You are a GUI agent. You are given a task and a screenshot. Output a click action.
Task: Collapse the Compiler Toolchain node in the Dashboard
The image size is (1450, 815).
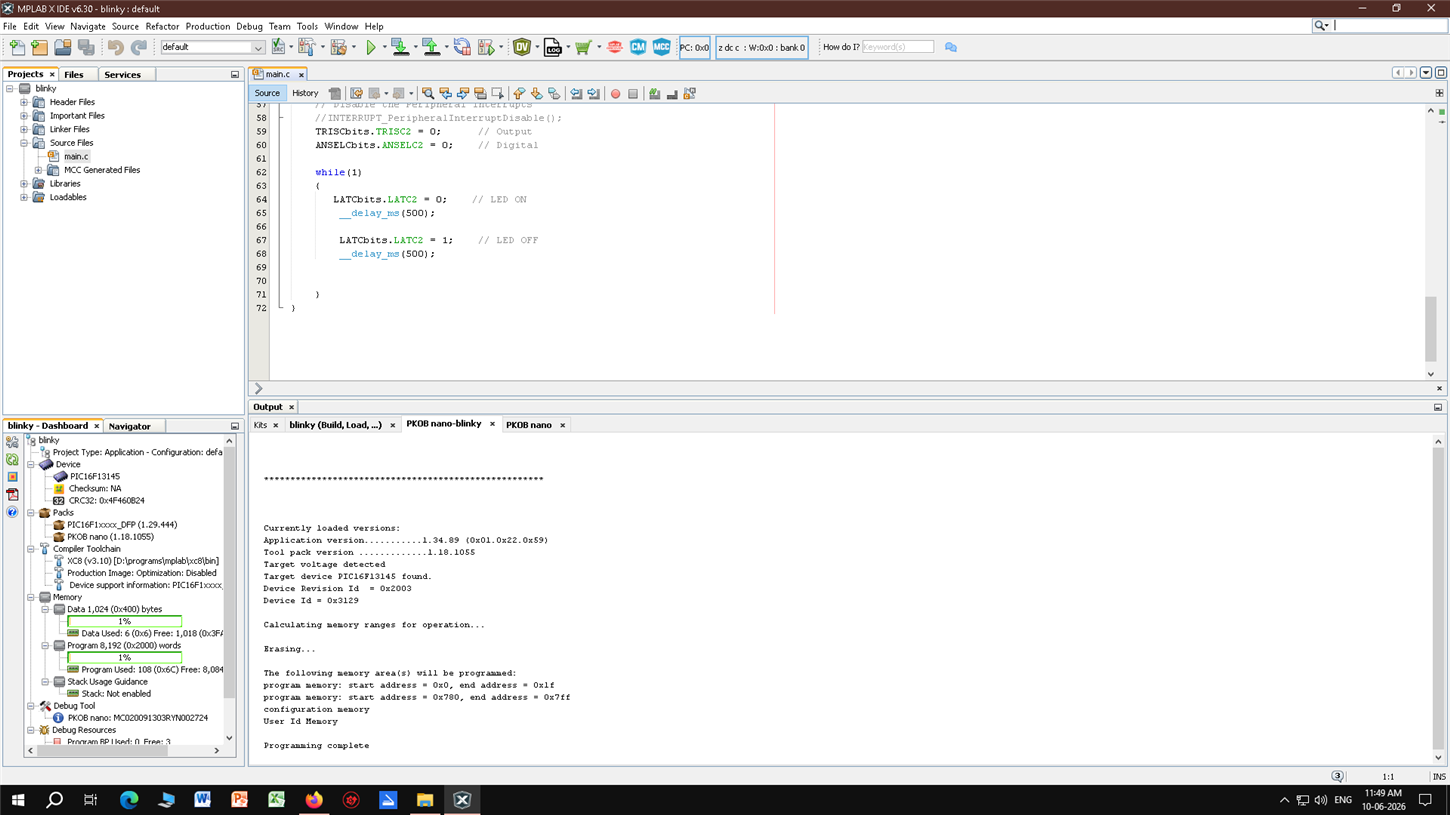point(31,549)
